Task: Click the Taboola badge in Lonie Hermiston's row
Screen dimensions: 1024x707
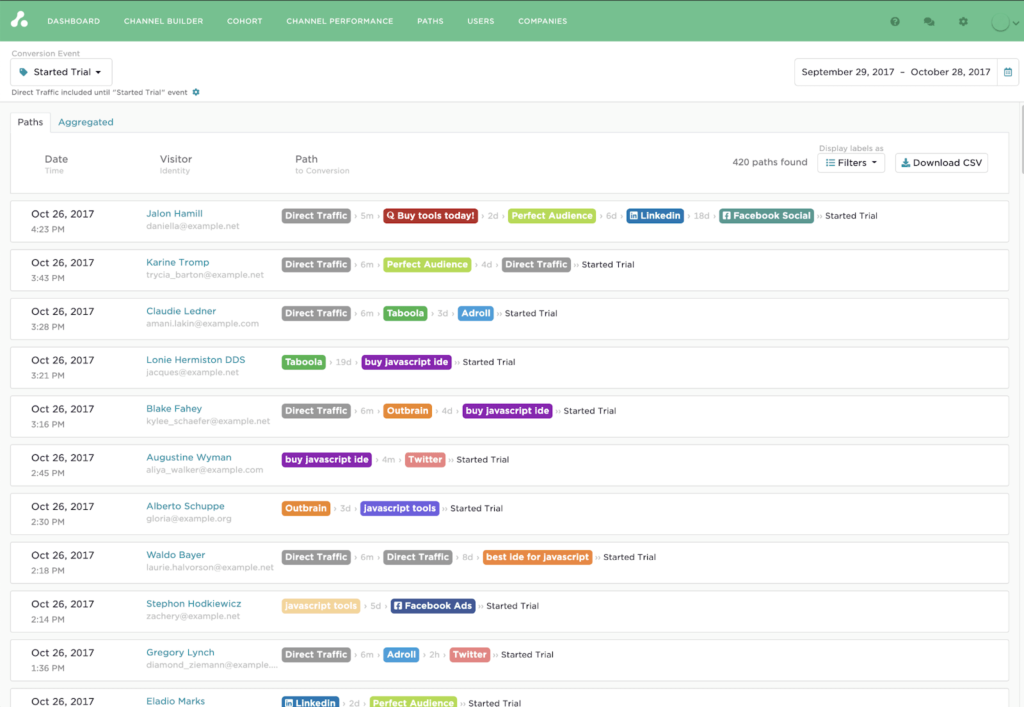Action: [x=303, y=362]
